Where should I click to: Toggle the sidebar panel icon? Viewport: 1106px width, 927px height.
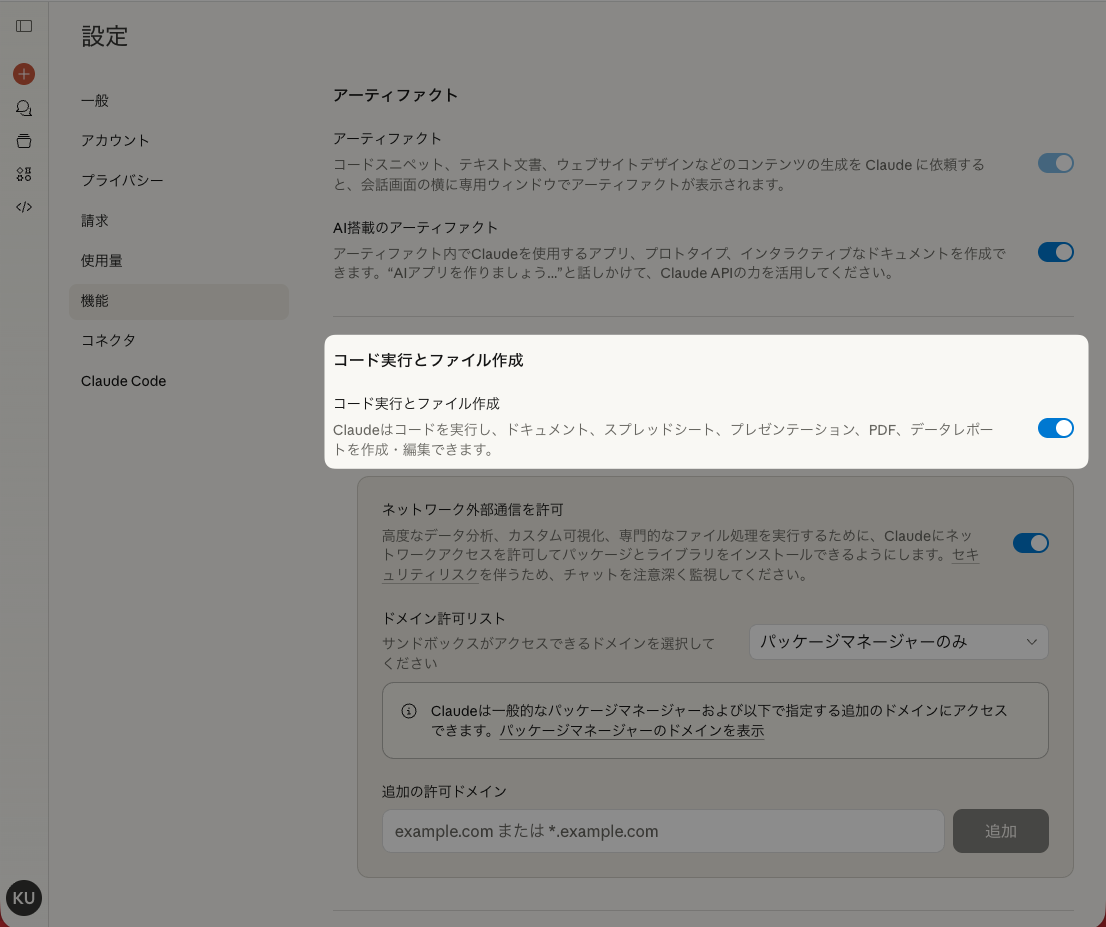[24, 26]
